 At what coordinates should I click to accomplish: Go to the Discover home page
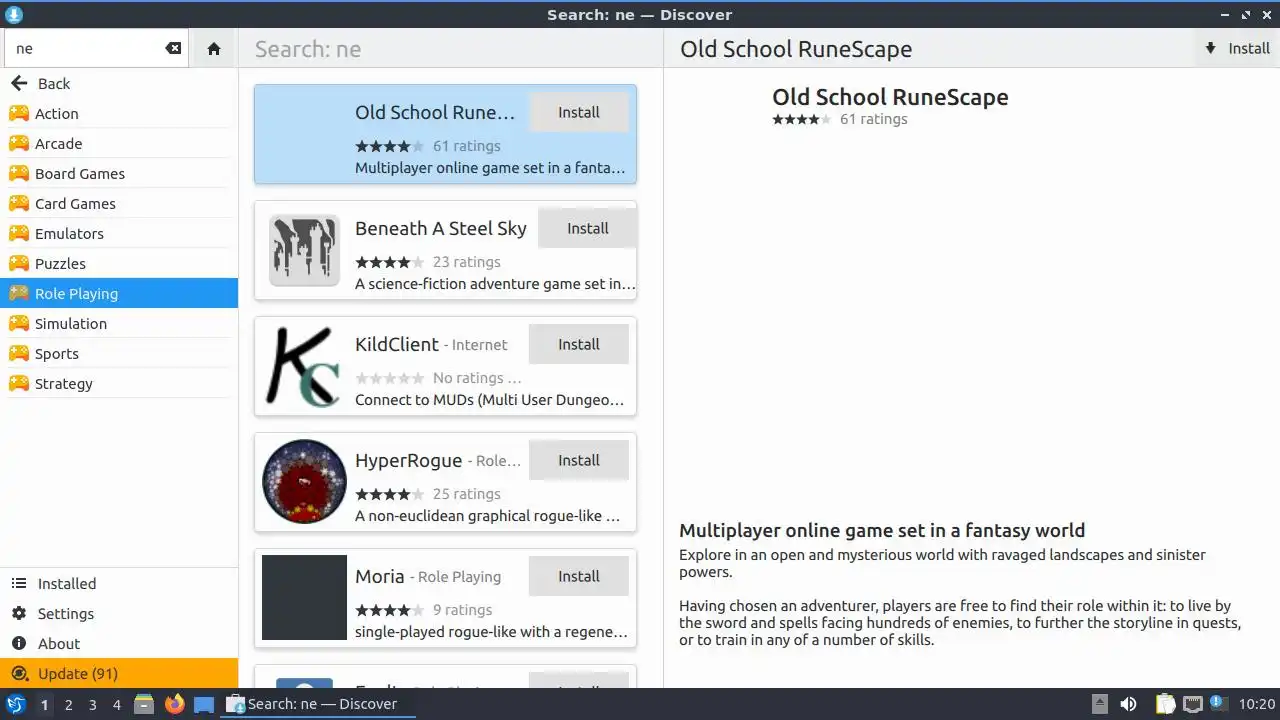[214, 48]
